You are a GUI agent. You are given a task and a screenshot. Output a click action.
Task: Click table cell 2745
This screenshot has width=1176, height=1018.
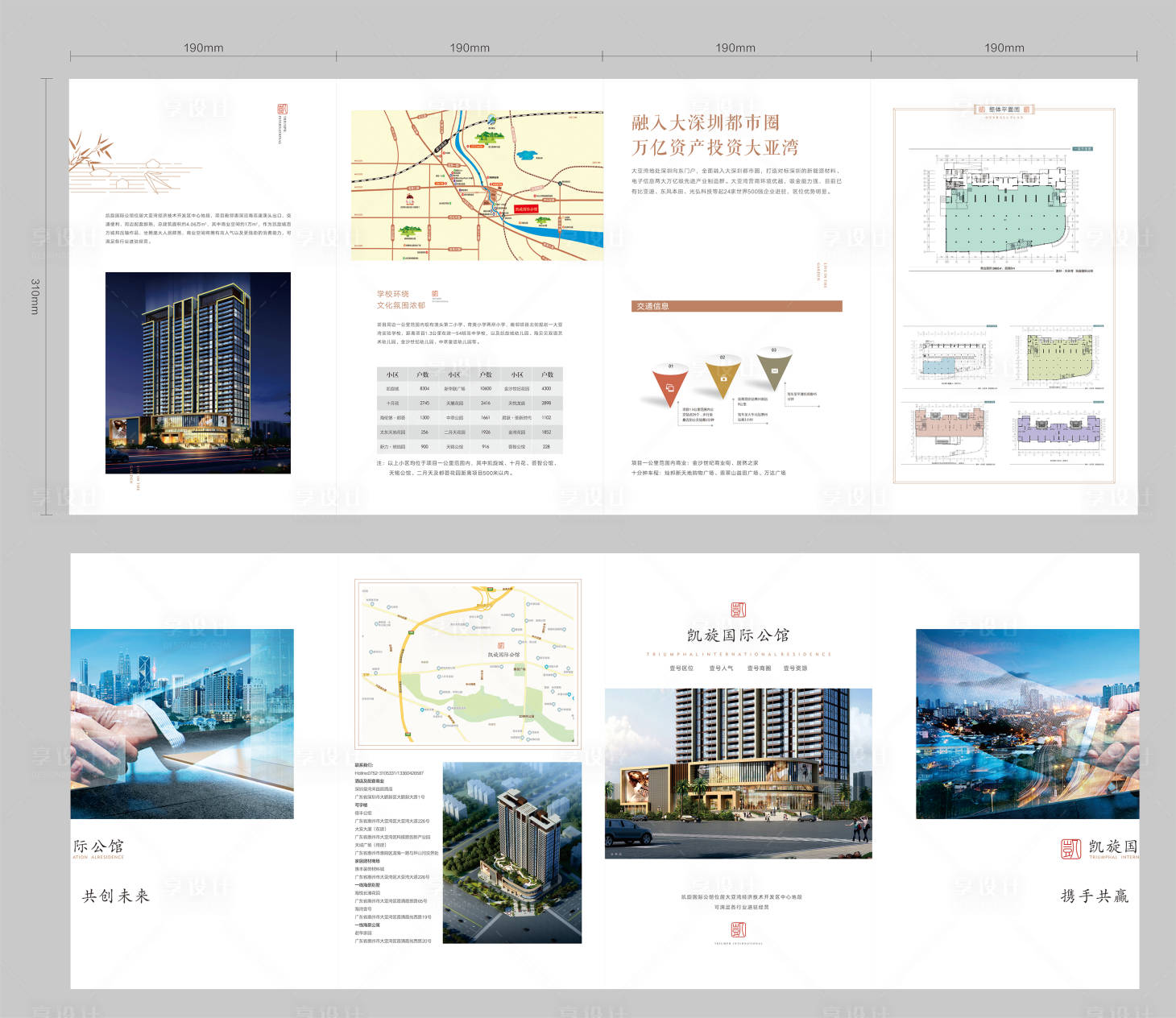[424, 403]
